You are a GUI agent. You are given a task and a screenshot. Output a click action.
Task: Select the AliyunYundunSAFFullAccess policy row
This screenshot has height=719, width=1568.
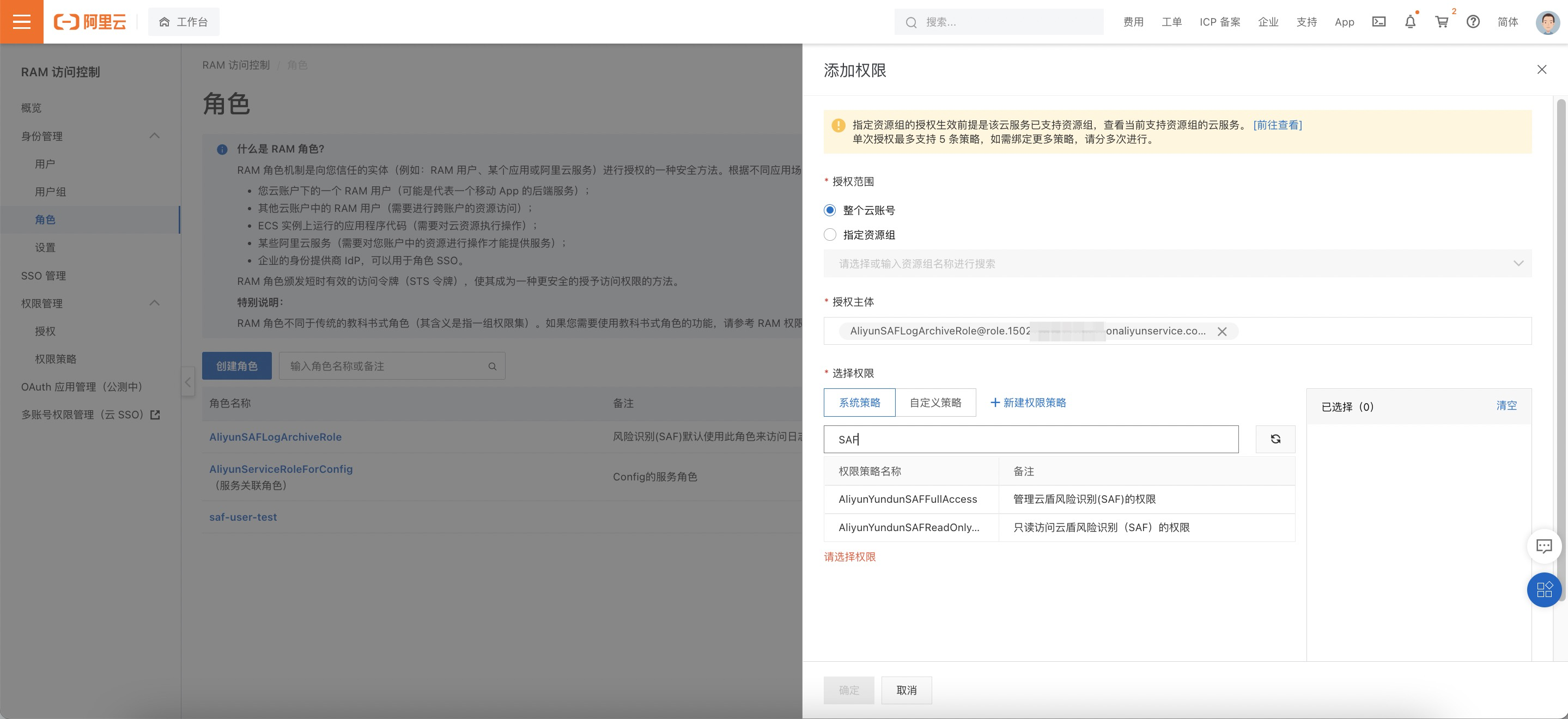pyautogui.click(x=1059, y=499)
